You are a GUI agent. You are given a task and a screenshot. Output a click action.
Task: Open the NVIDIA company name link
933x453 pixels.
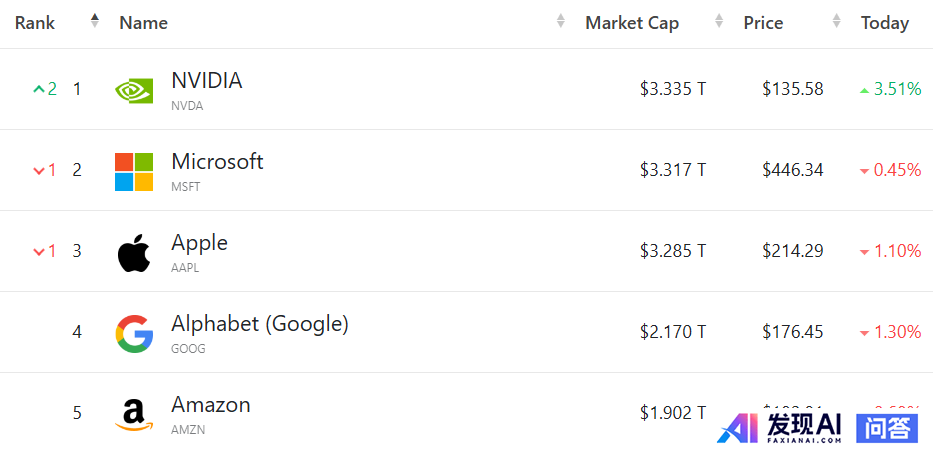click(x=206, y=80)
